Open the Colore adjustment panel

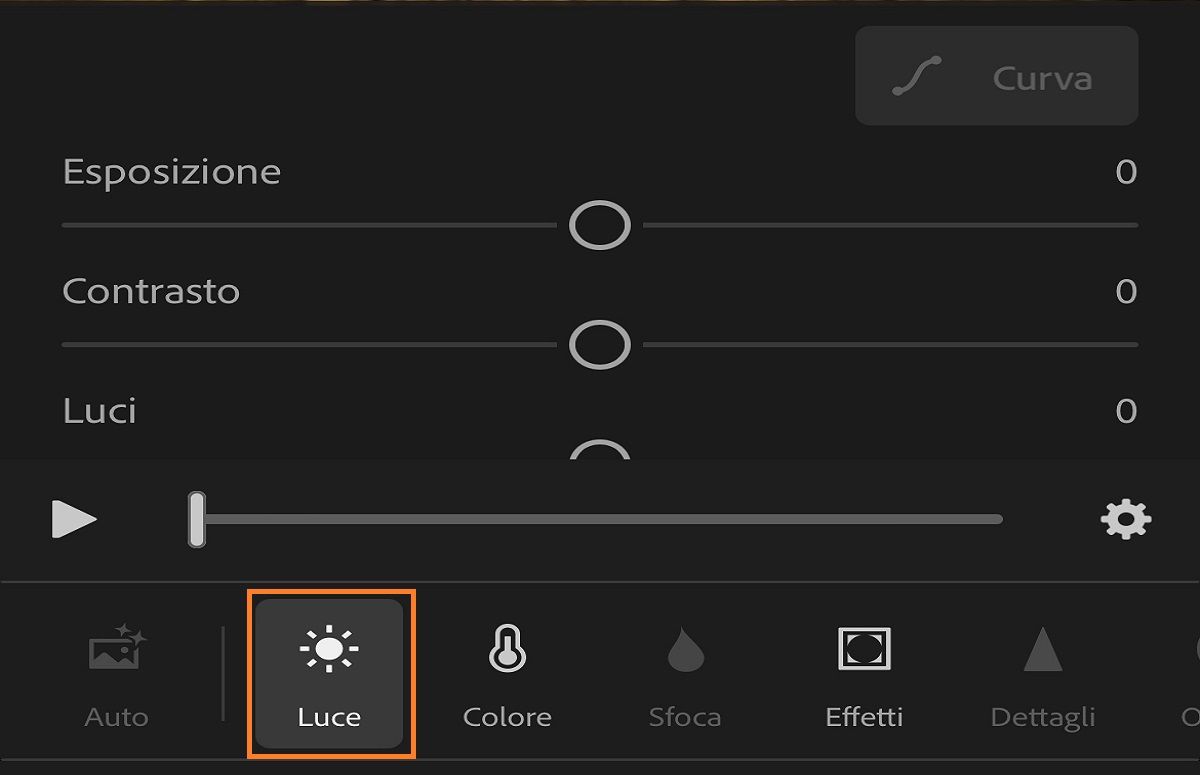pos(507,673)
